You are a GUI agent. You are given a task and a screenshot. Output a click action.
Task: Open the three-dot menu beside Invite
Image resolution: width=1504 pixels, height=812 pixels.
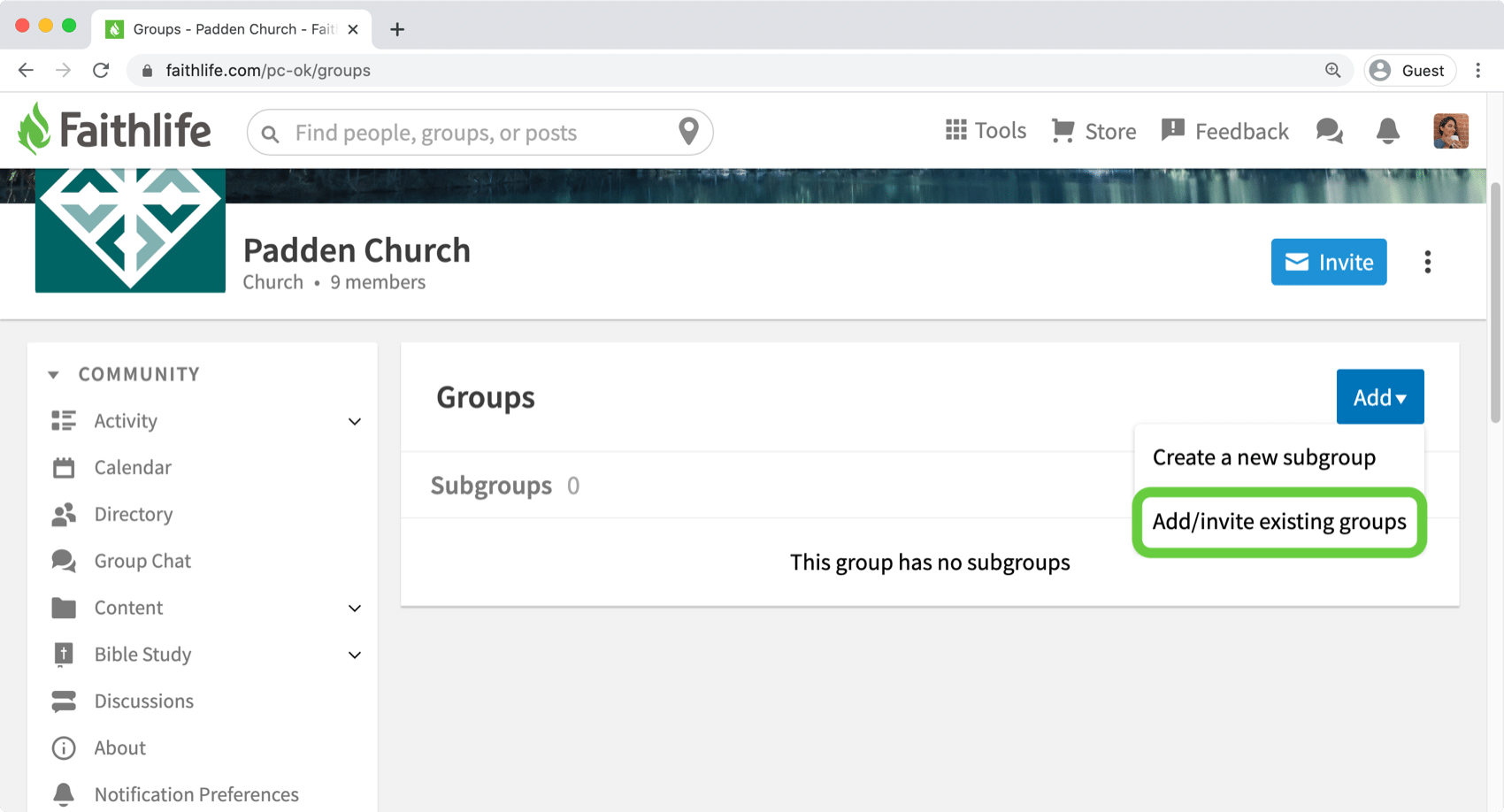pos(1427,262)
